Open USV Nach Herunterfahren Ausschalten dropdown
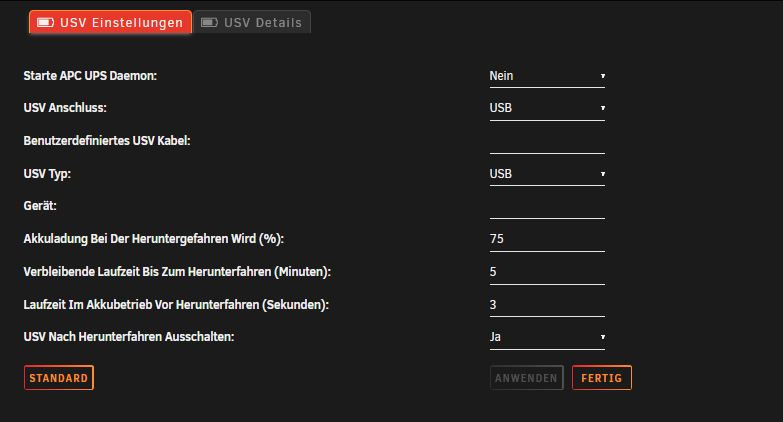The height and width of the screenshot is (422, 783). click(547, 338)
